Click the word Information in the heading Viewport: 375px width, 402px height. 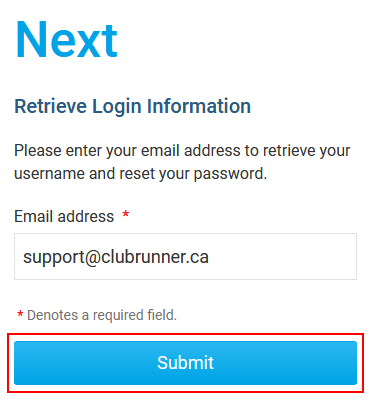[x=199, y=106]
